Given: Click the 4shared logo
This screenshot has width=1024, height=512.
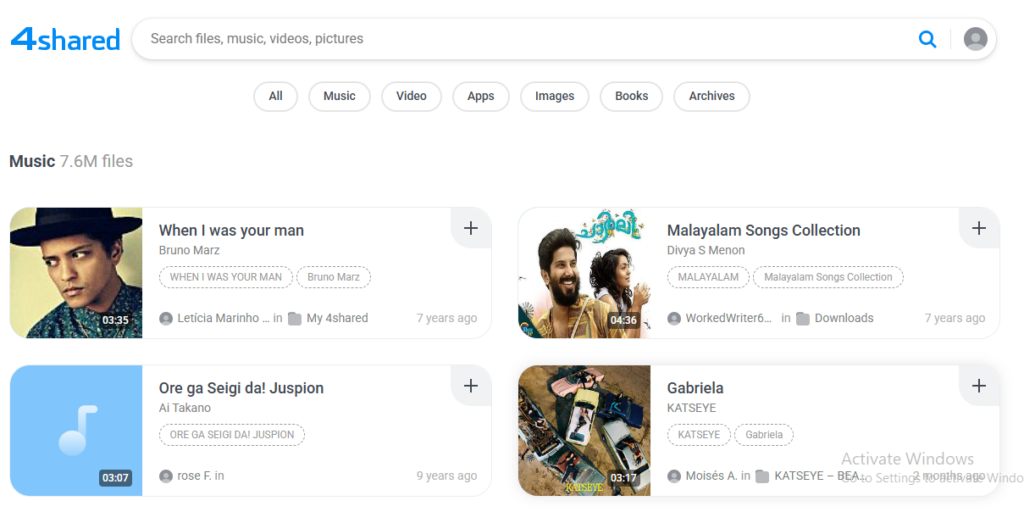Looking at the screenshot, I should pos(65,39).
